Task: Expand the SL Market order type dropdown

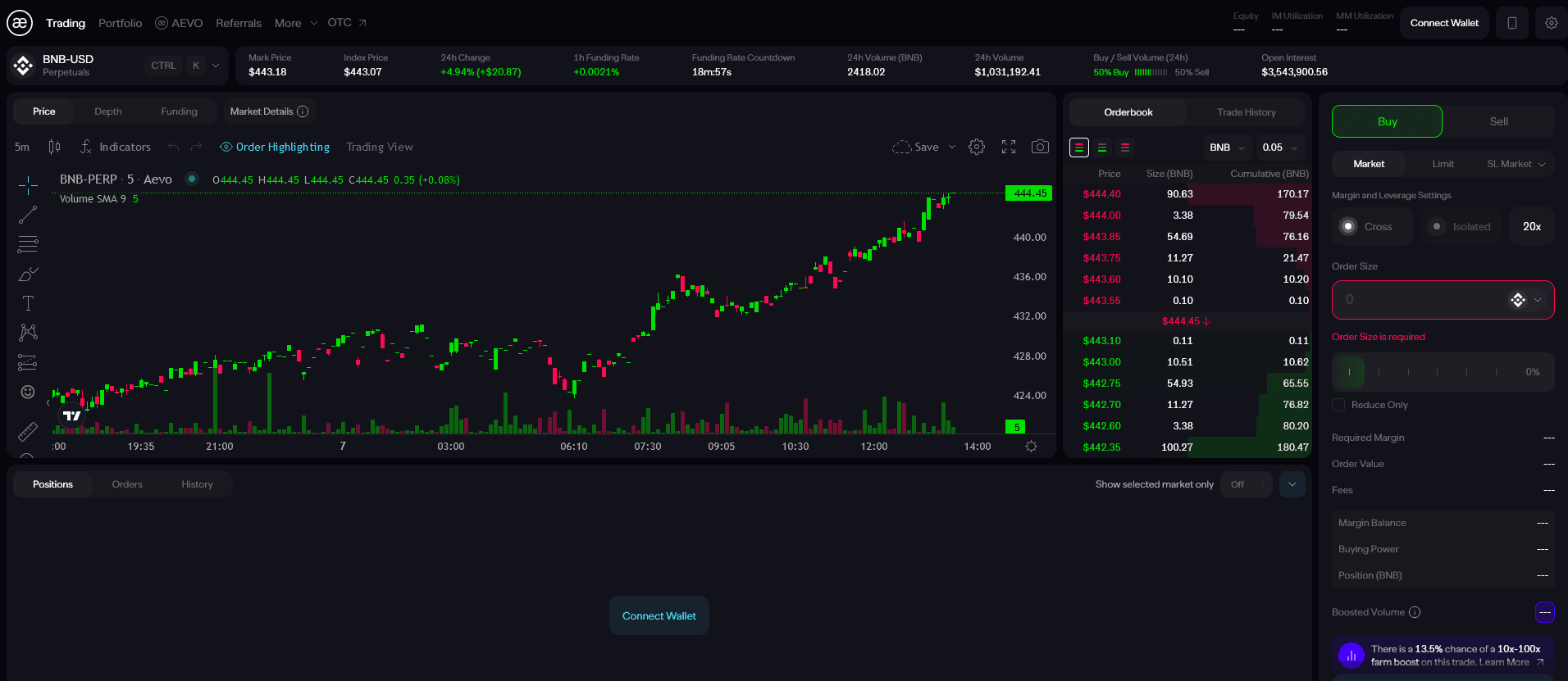Action: 1516,164
